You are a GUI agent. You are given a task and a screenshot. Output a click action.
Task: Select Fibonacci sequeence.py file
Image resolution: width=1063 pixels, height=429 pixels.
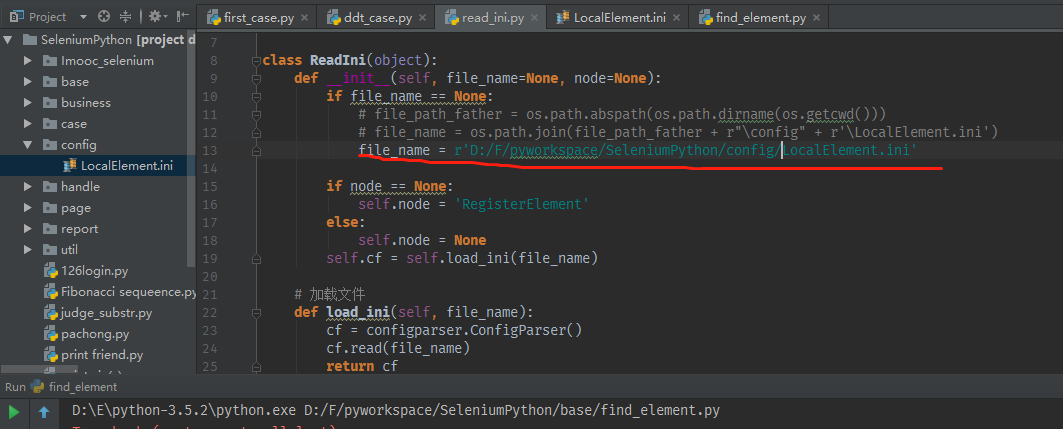pos(128,291)
